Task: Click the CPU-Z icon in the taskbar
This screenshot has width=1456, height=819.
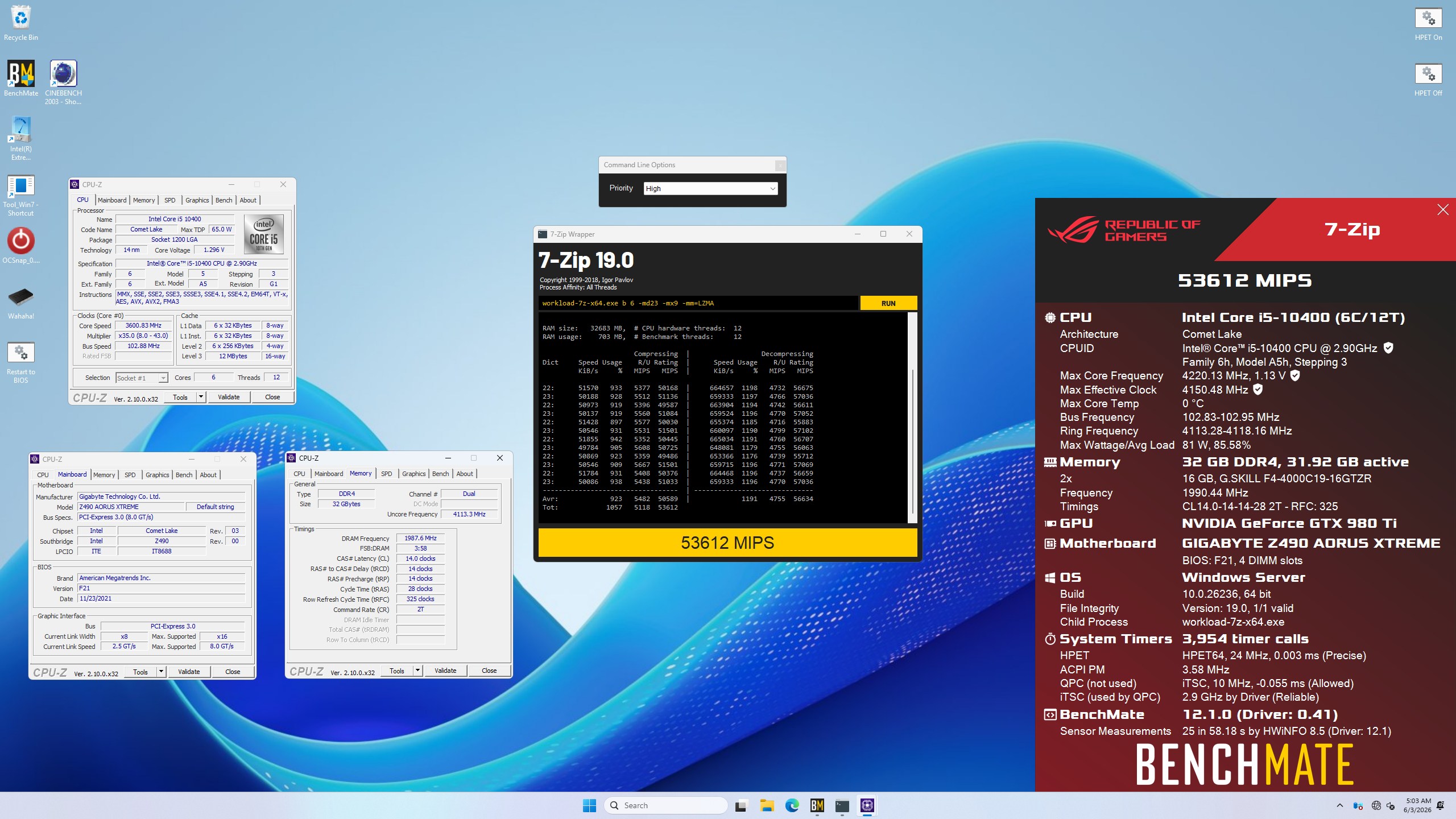Action: click(867, 805)
